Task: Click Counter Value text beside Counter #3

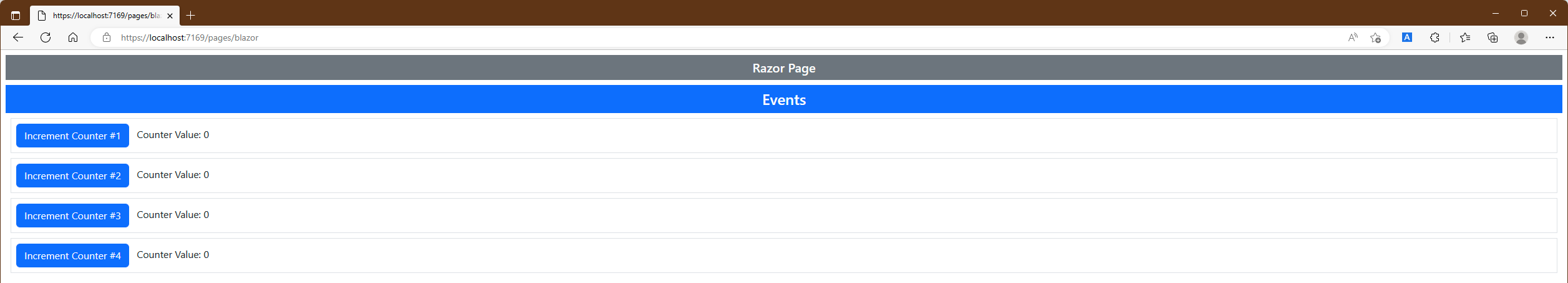Action: 173,215
